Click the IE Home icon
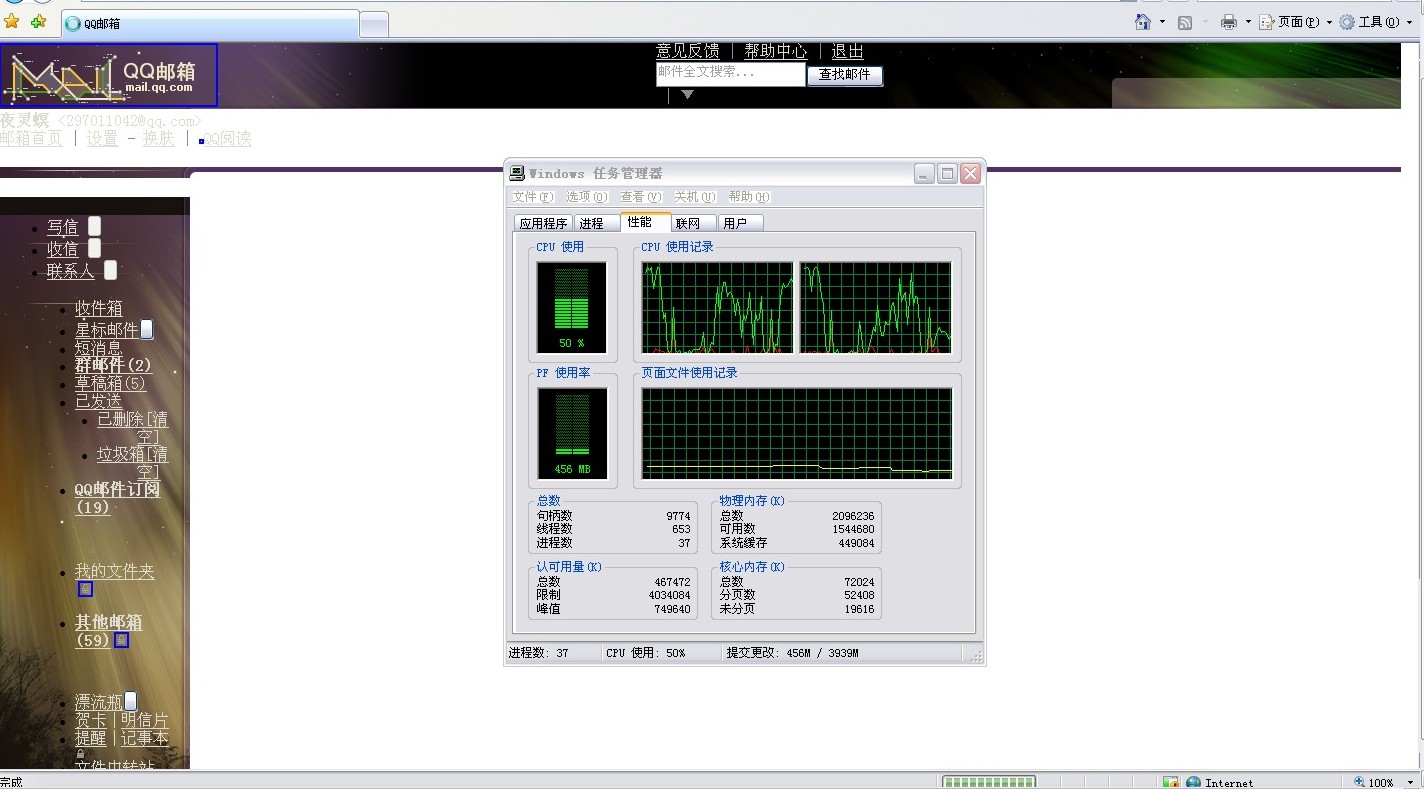This screenshot has height=789, width=1424. point(1143,22)
